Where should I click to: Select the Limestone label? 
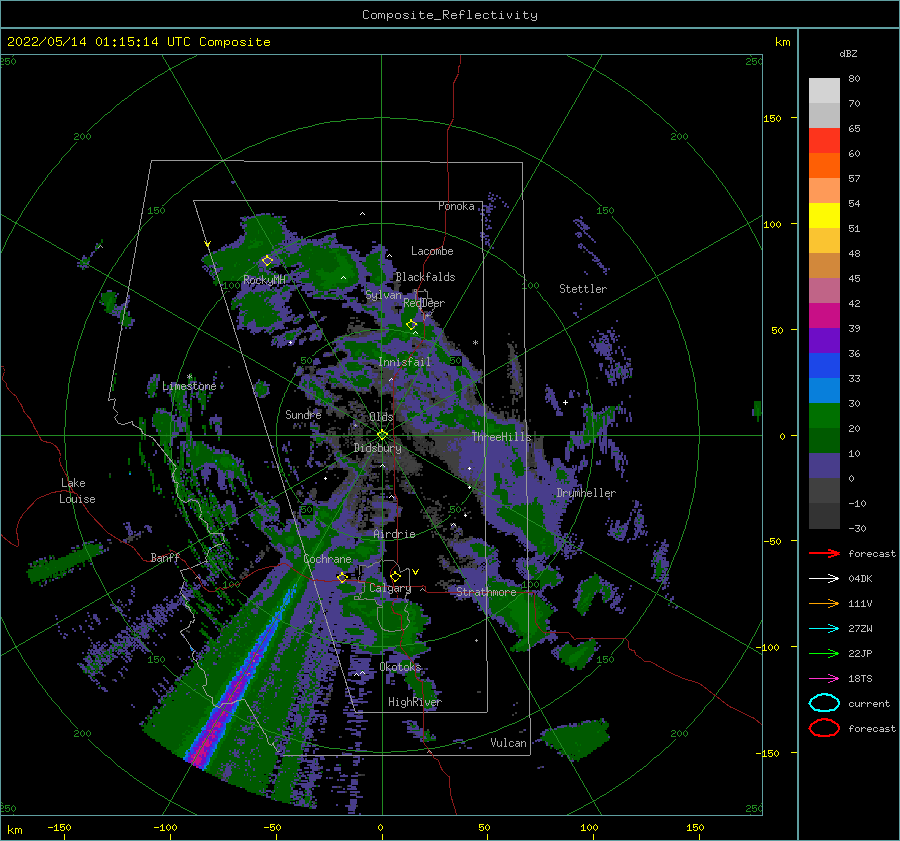tap(189, 386)
